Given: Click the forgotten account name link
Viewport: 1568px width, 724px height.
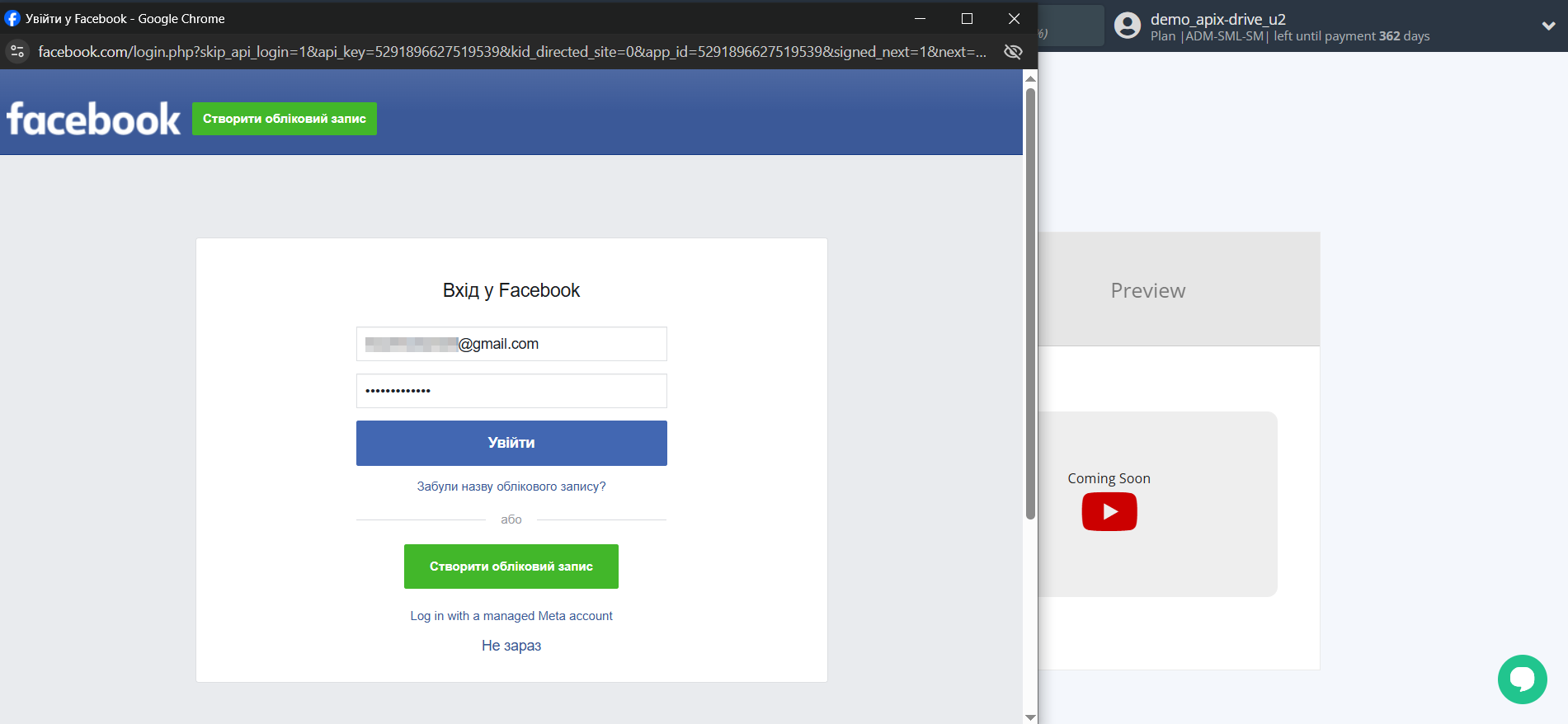Looking at the screenshot, I should click(511, 487).
